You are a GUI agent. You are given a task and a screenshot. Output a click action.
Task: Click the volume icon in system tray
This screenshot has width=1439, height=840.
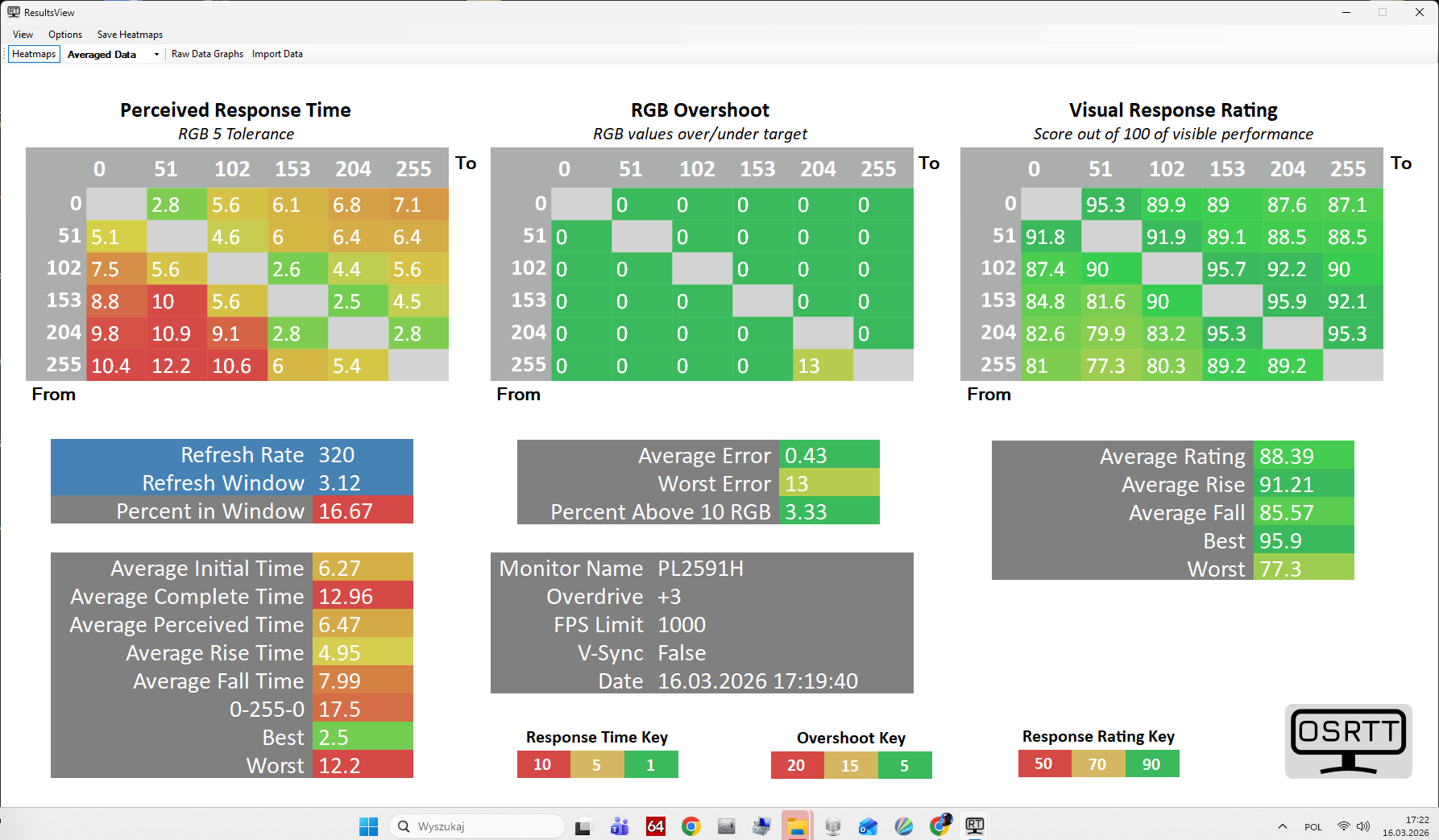1363,826
